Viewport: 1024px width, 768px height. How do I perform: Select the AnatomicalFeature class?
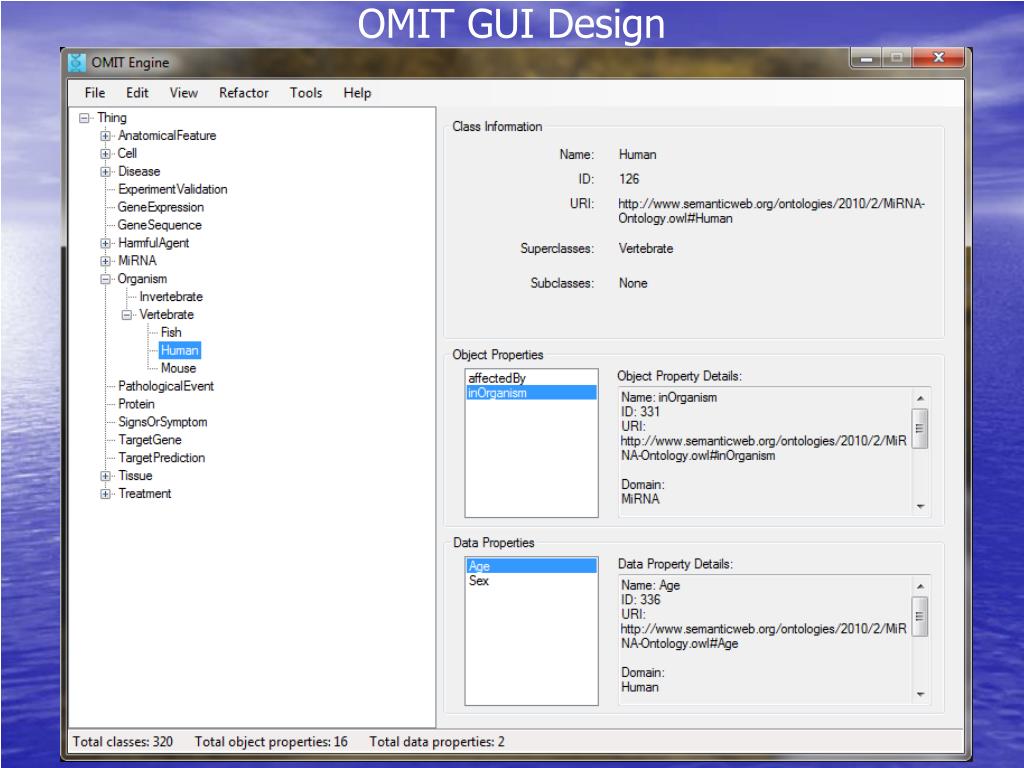point(167,135)
